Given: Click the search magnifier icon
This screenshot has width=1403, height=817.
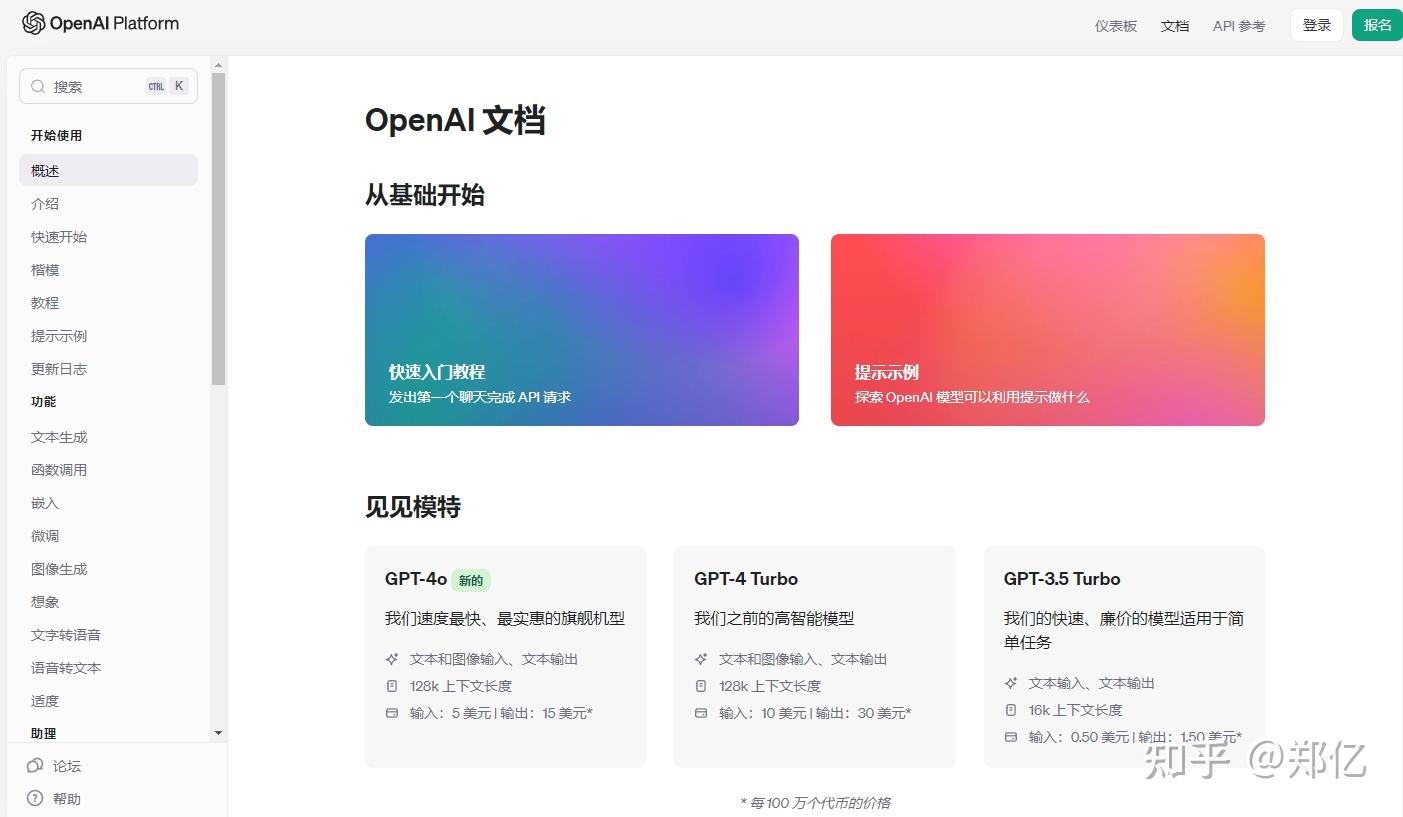Looking at the screenshot, I should point(38,87).
